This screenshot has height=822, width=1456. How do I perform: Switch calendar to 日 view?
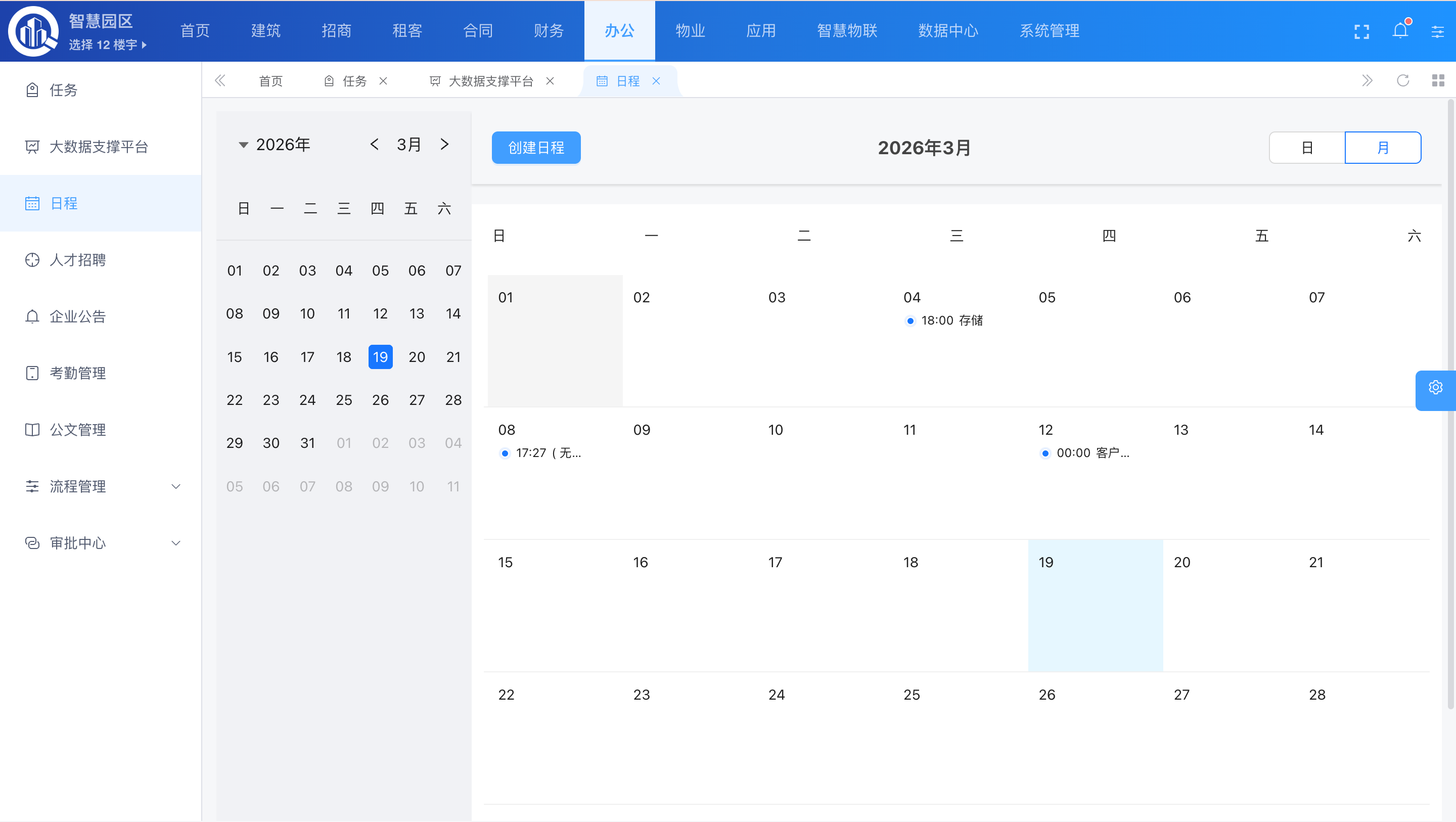tap(1307, 148)
